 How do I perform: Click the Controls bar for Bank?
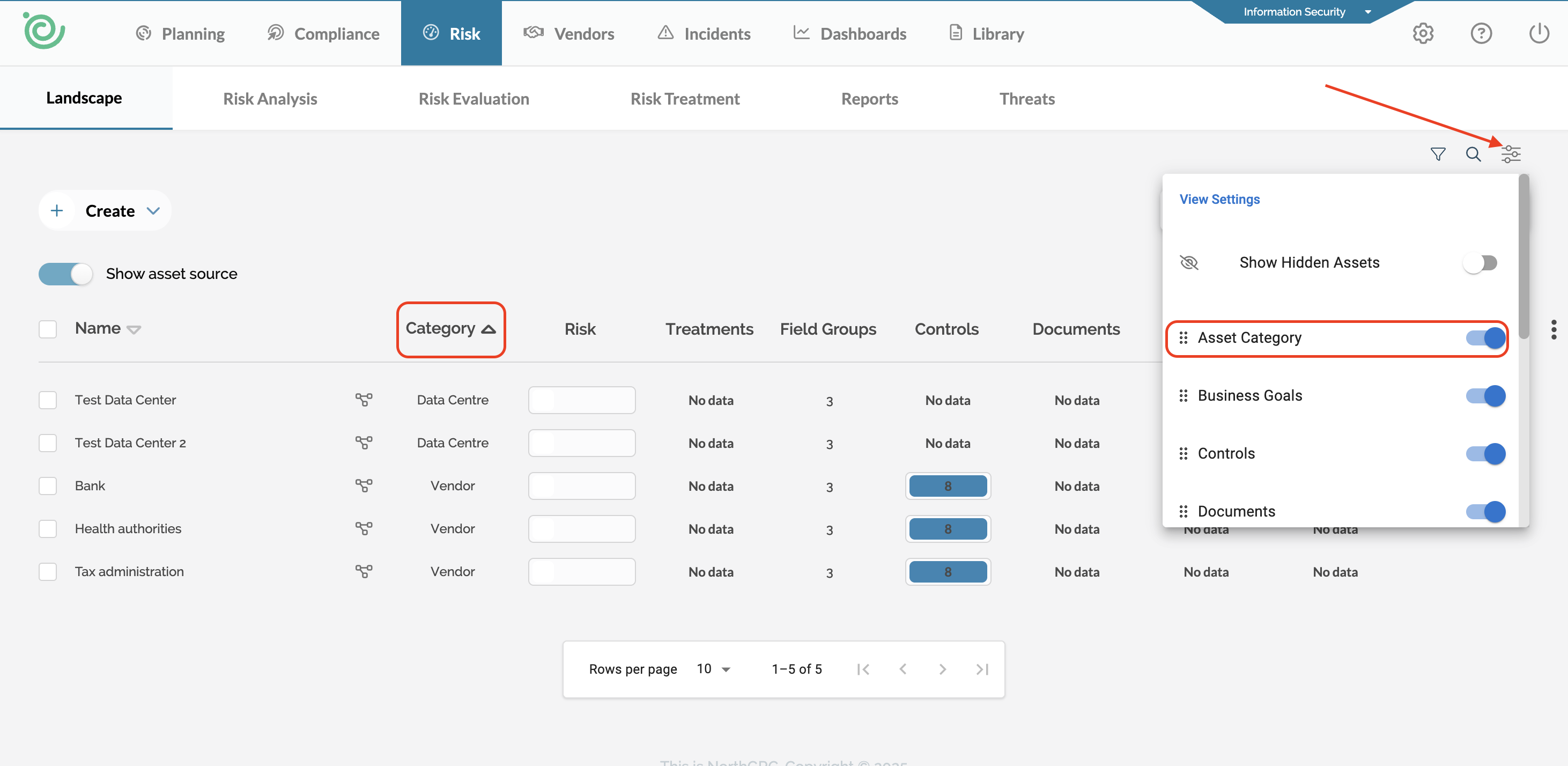tap(947, 486)
